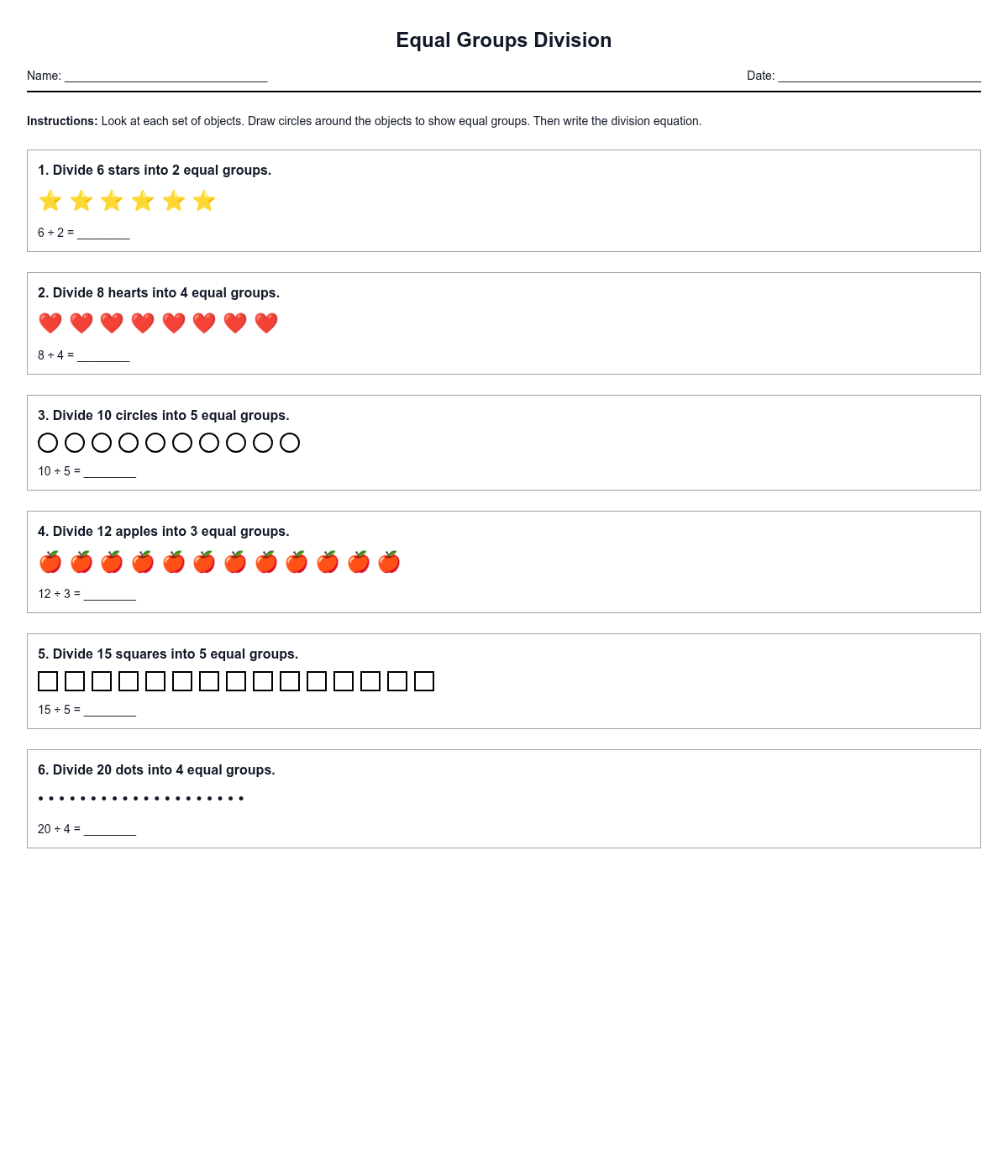The image size is (1008, 1176).
Task: Click the answer blank for 20 ÷ 4
Action: point(110,829)
